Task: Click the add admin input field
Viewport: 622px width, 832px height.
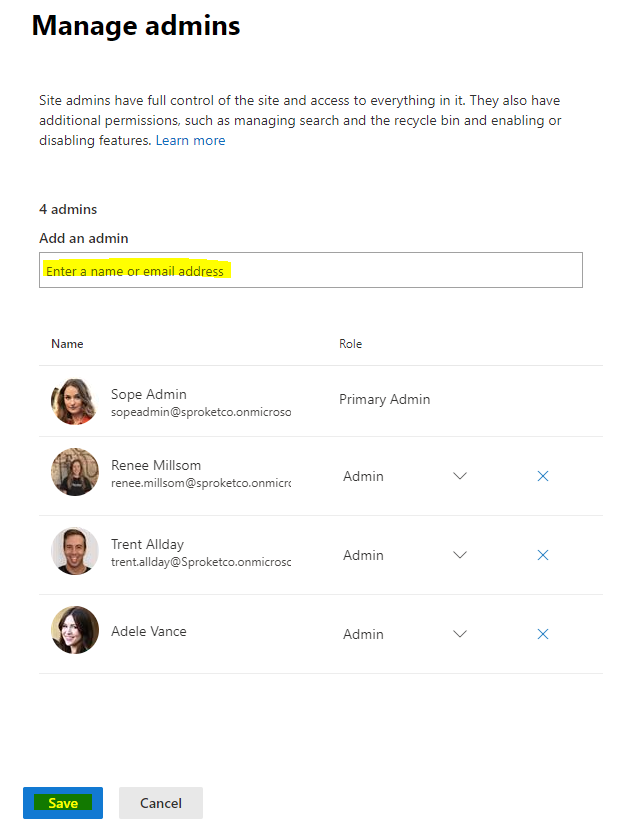Action: (310, 269)
